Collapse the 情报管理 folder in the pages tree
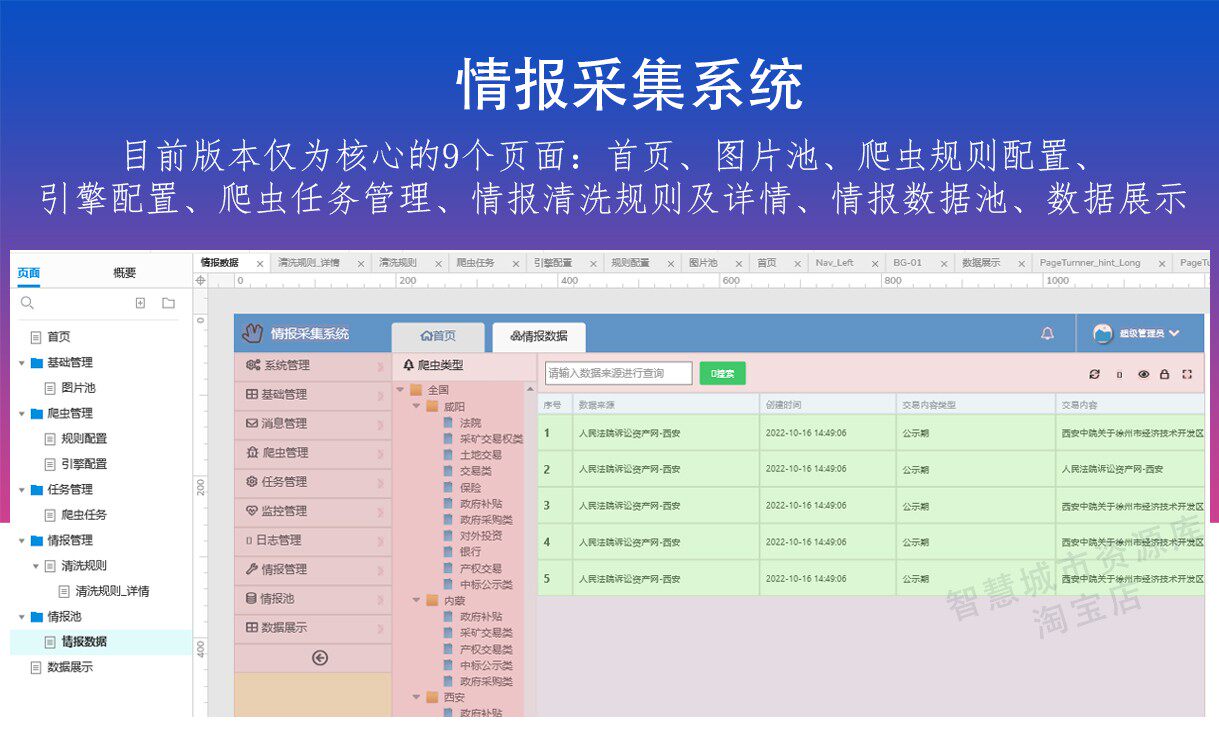 pyautogui.click(x=22, y=540)
